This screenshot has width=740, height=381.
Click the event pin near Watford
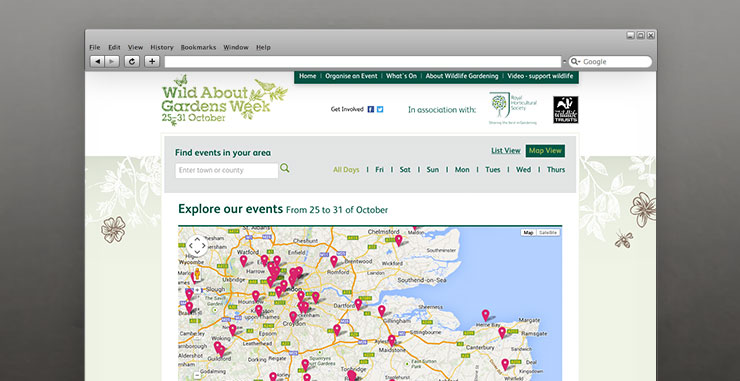tap(244, 261)
